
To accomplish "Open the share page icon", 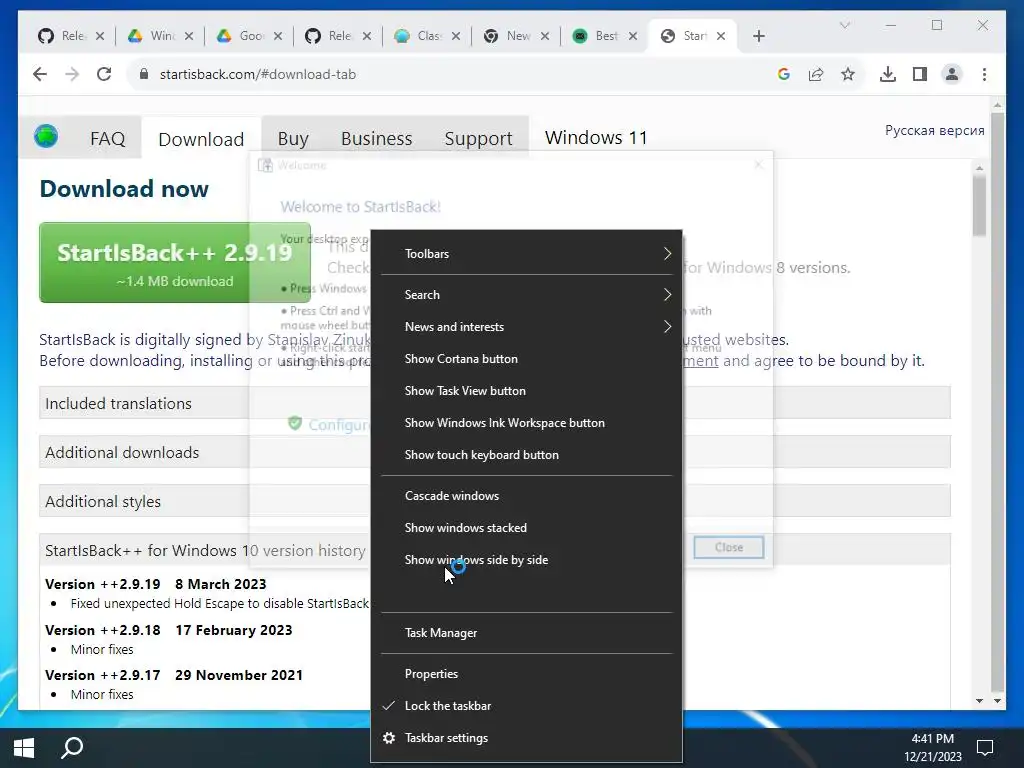I will [x=816, y=74].
